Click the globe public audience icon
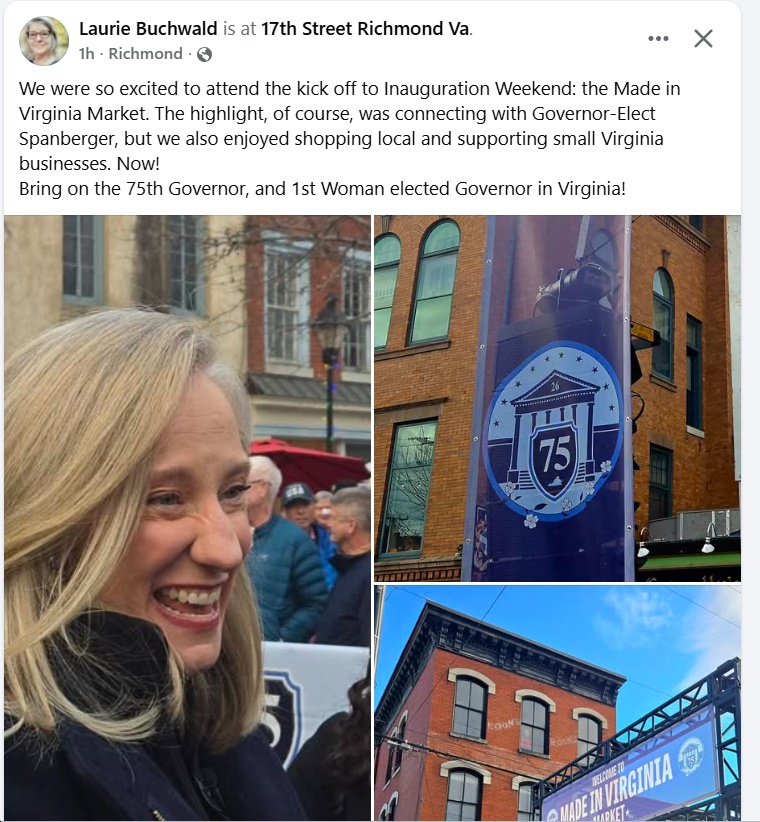 click(204, 54)
